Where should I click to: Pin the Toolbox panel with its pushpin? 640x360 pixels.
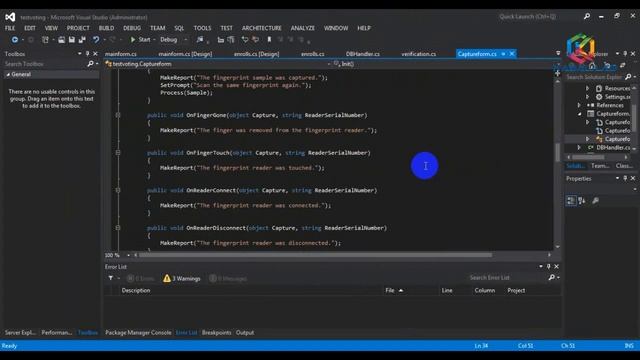click(x=87, y=53)
